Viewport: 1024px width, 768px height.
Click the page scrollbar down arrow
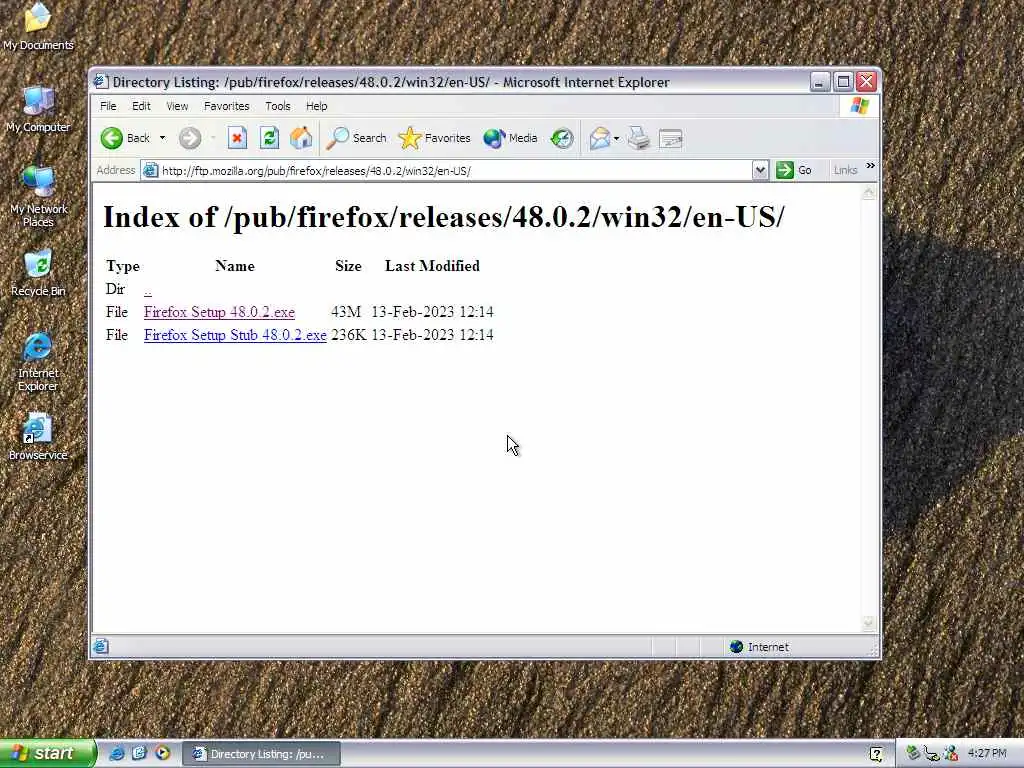pos(869,624)
